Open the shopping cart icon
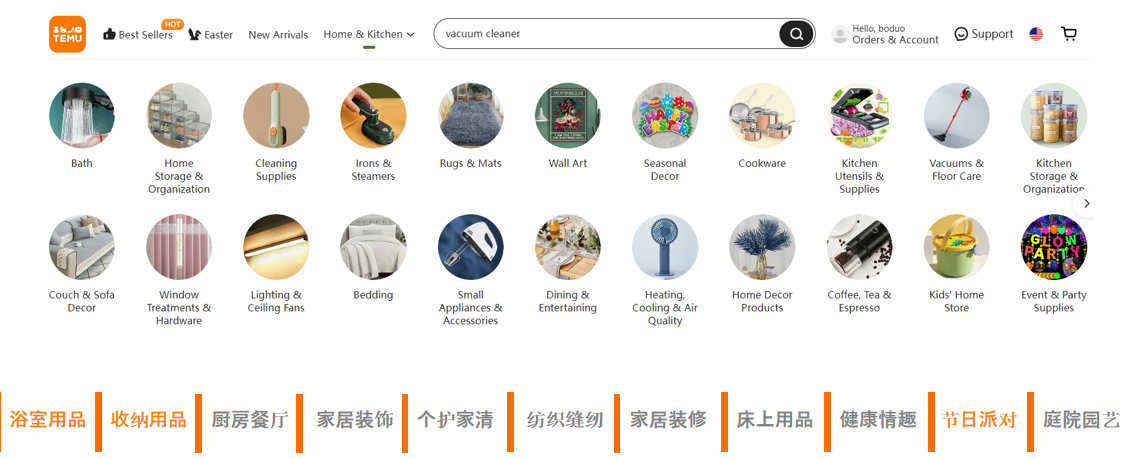 coord(1069,34)
